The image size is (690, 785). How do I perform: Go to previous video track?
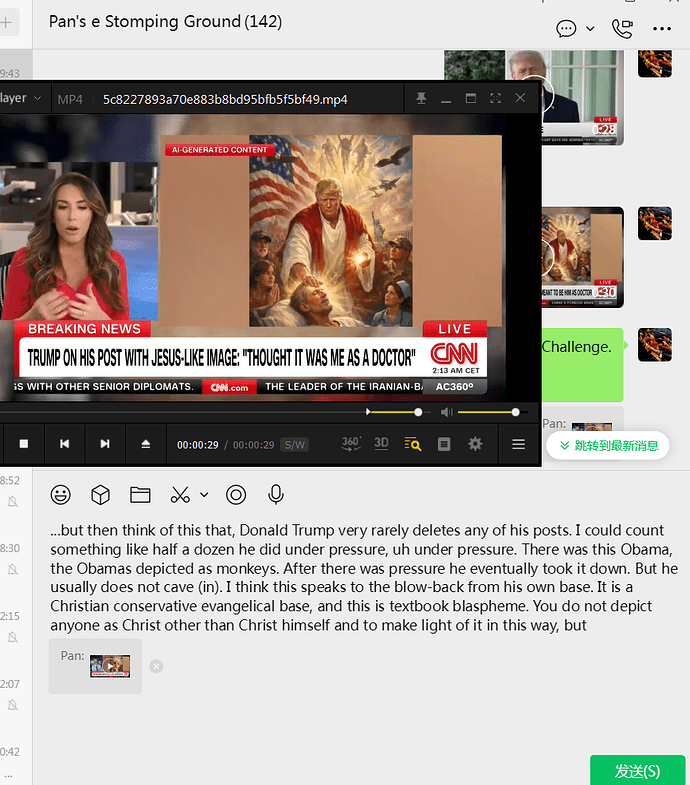(x=65, y=444)
